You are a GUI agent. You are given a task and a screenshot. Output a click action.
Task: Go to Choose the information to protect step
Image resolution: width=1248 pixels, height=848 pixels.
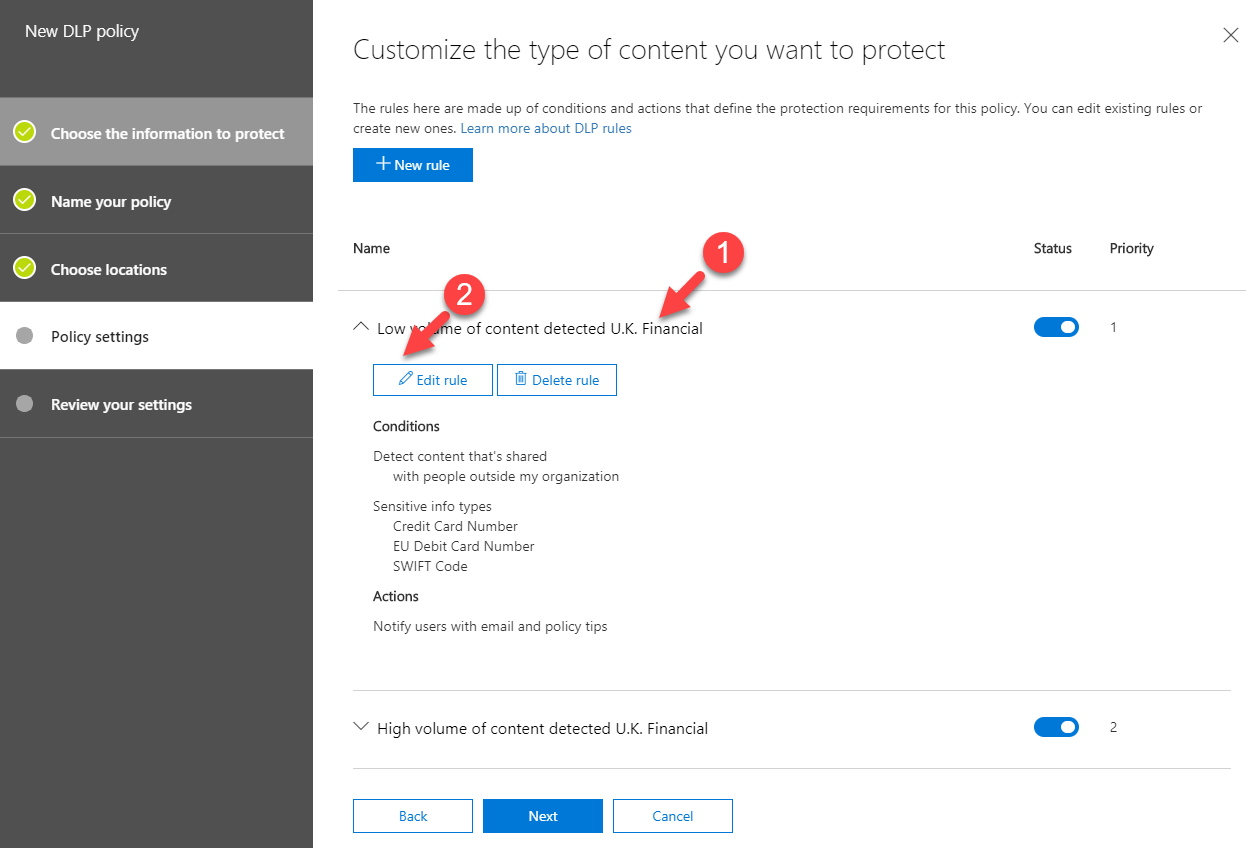(156, 132)
